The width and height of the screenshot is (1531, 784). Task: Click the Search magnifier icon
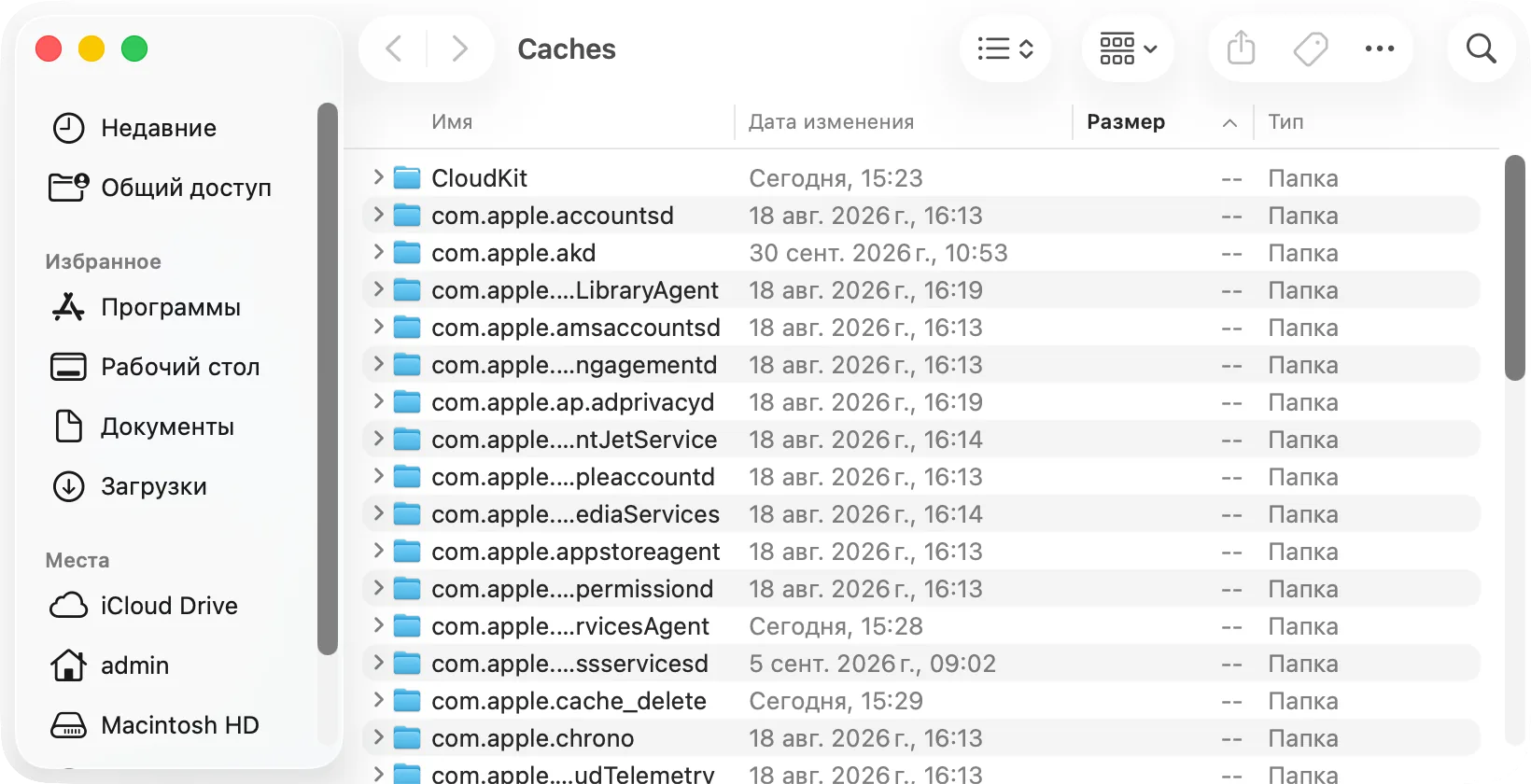pos(1482,49)
